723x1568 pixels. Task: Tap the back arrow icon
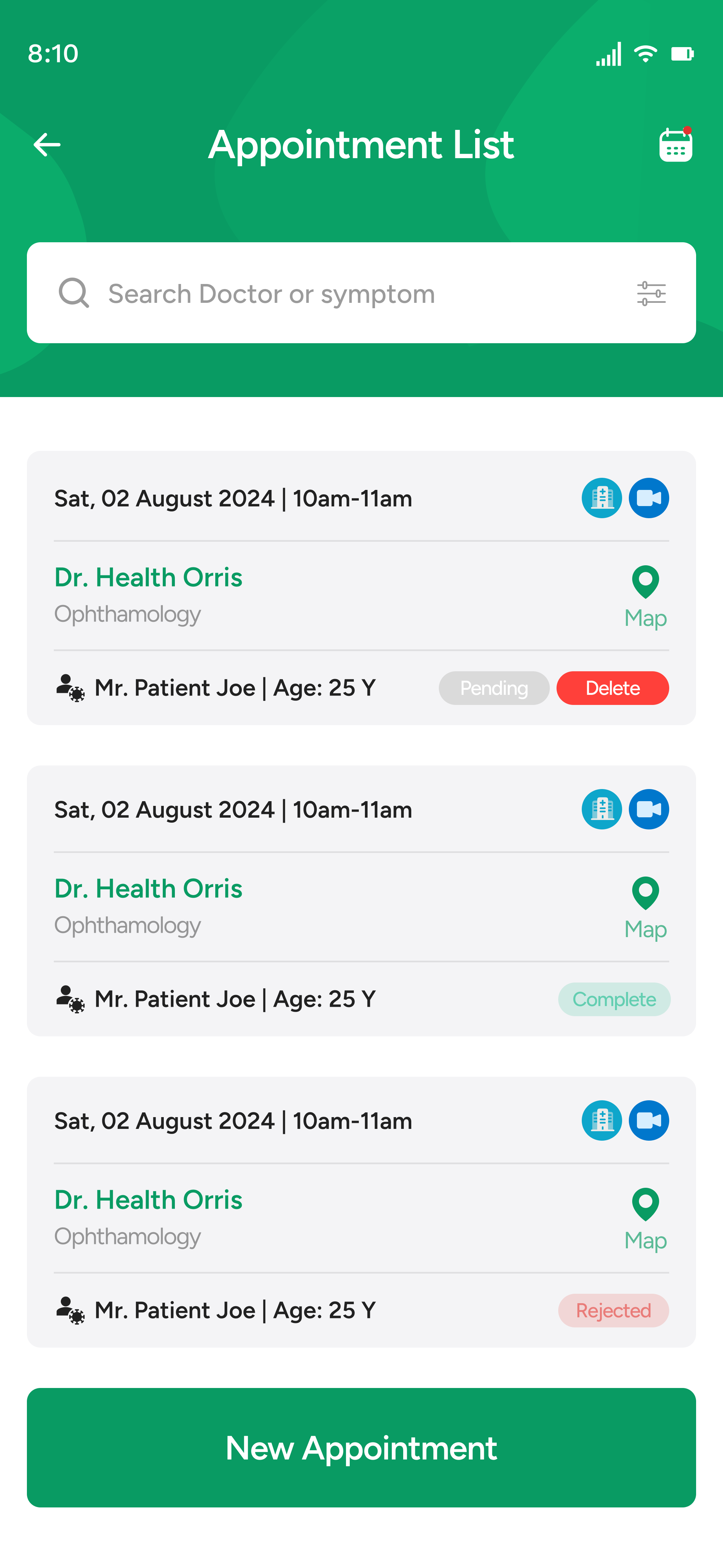[x=47, y=145]
